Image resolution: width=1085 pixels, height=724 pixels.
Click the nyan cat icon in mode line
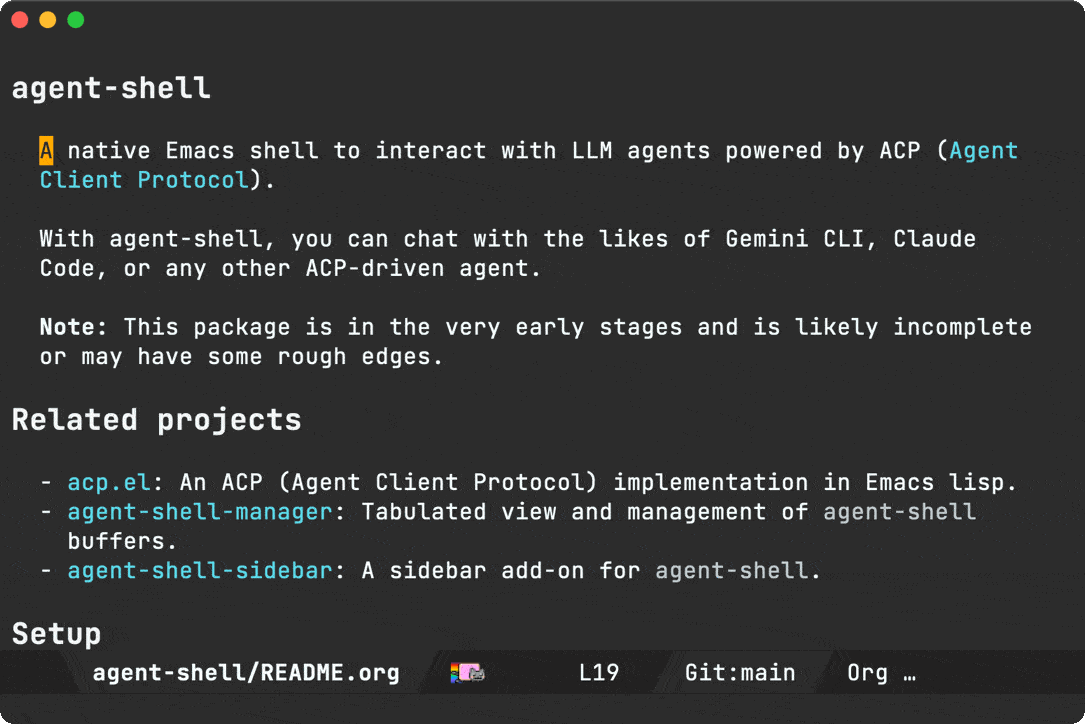468,673
